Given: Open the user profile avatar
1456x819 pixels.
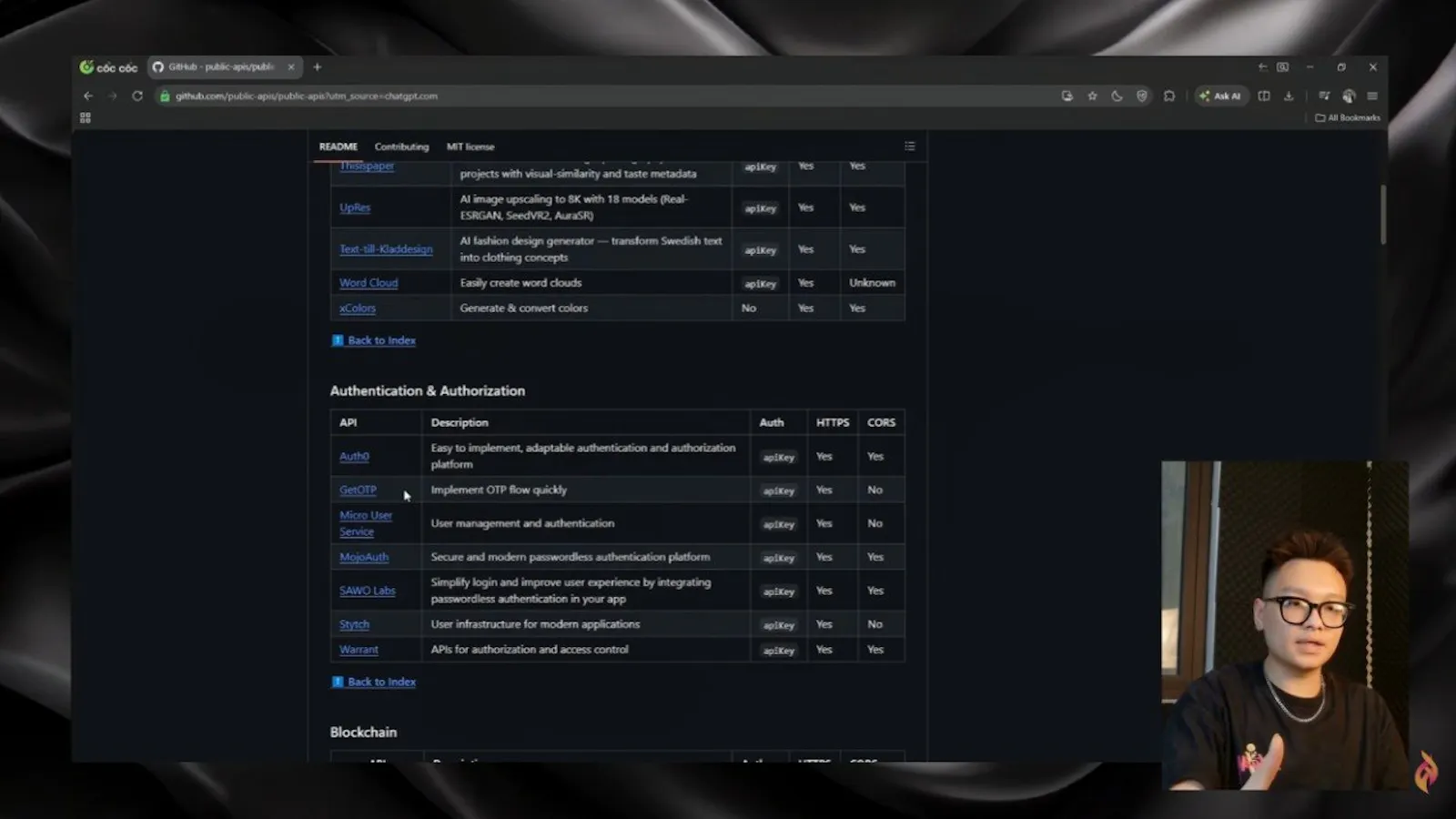Looking at the screenshot, I should click(x=1349, y=96).
